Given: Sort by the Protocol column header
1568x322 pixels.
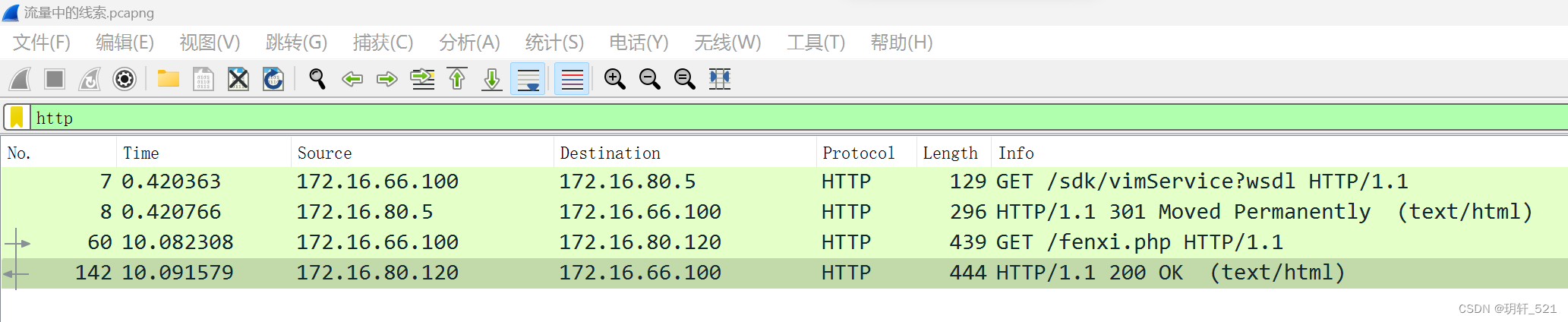Looking at the screenshot, I should pyautogui.click(x=858, y=153).
